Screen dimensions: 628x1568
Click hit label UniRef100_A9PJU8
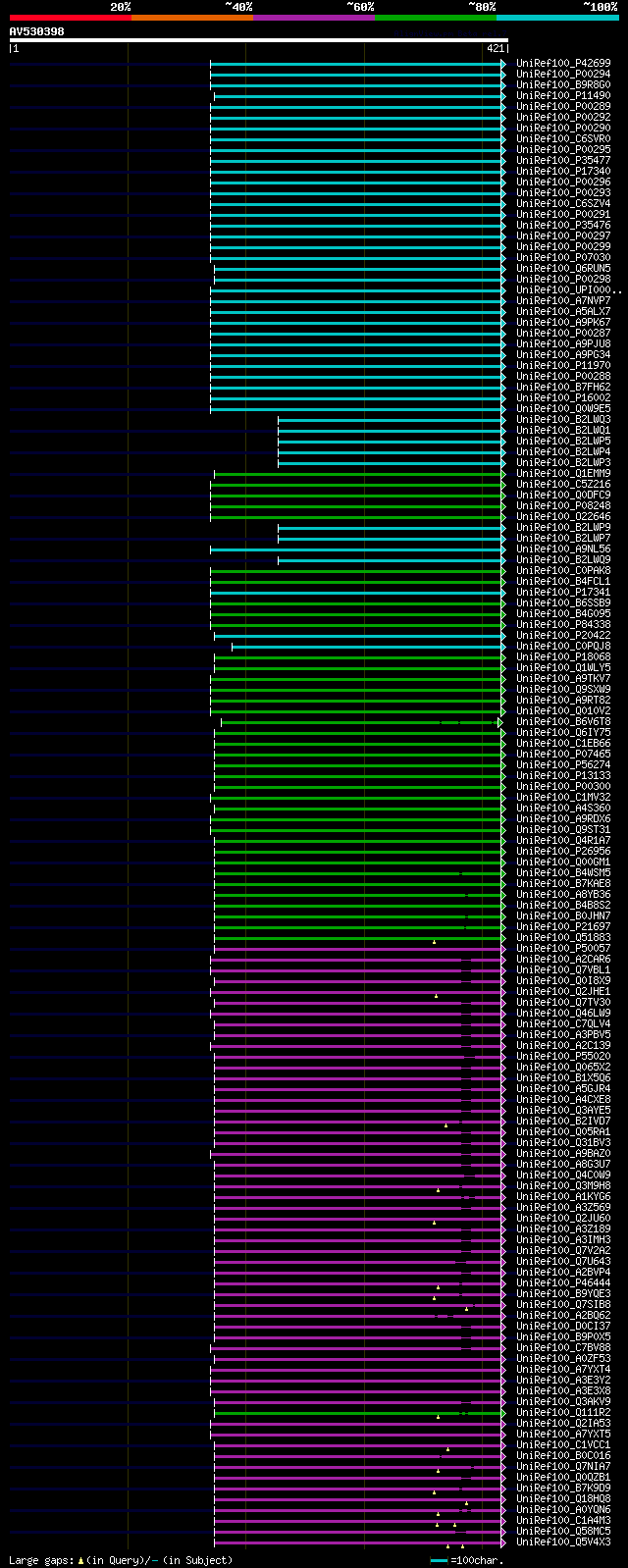563,343
